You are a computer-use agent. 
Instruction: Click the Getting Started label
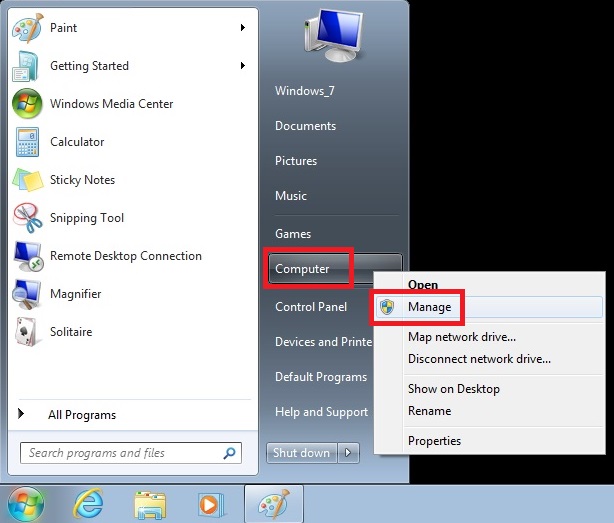click(89, 66)
